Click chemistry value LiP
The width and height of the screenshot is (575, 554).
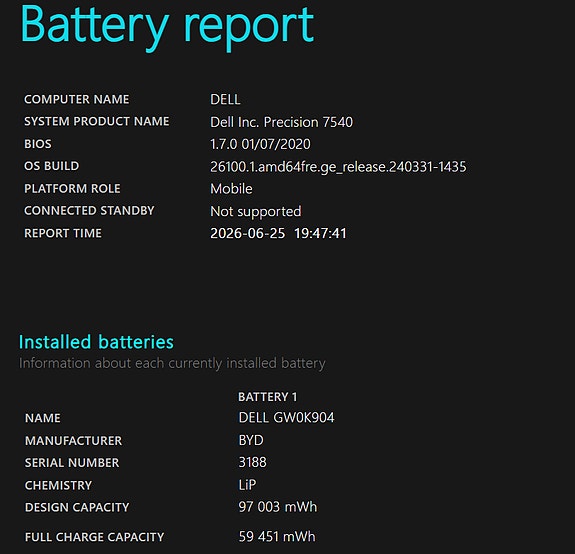(247, 485)
